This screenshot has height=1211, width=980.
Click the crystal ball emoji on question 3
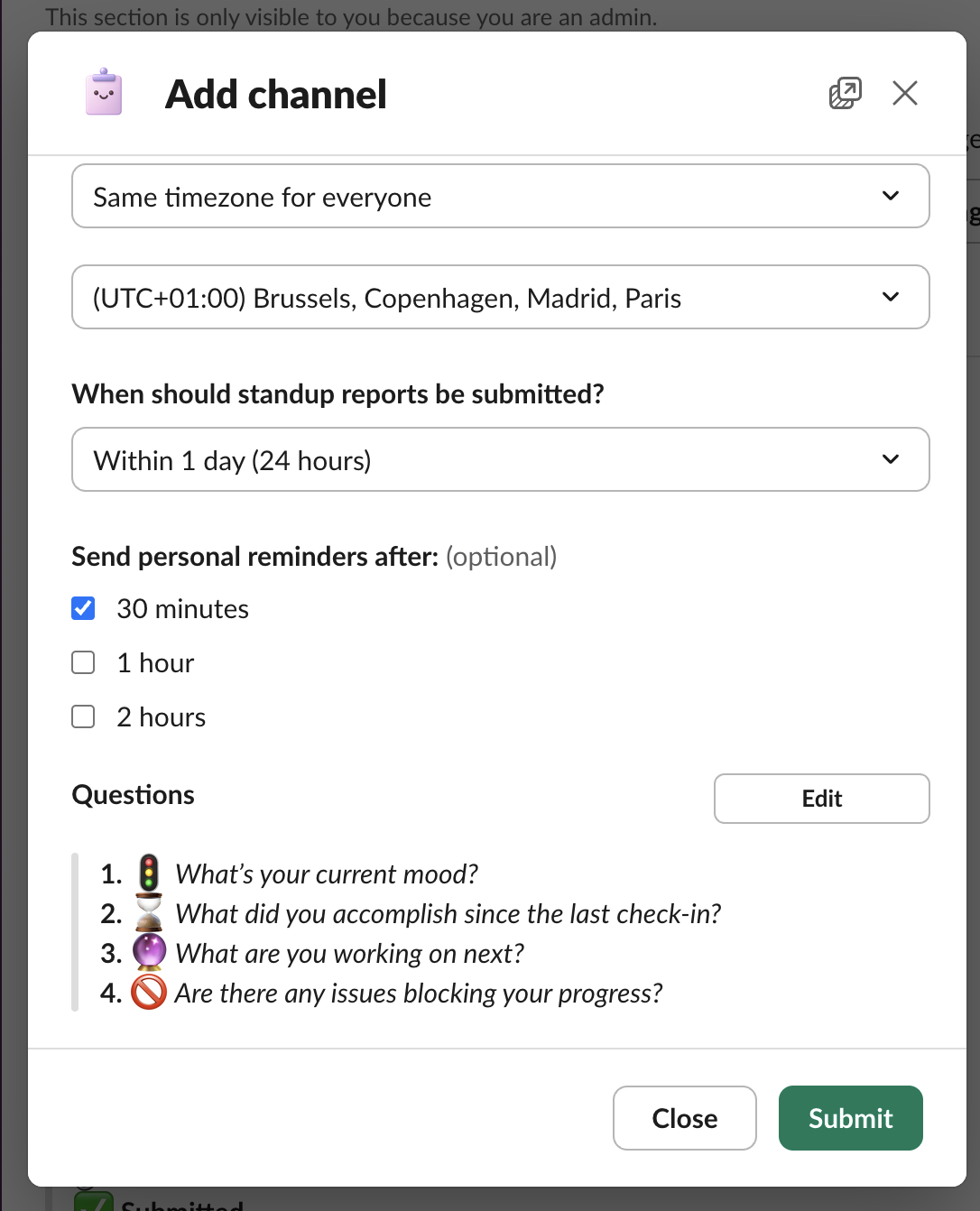click(149, 953)
